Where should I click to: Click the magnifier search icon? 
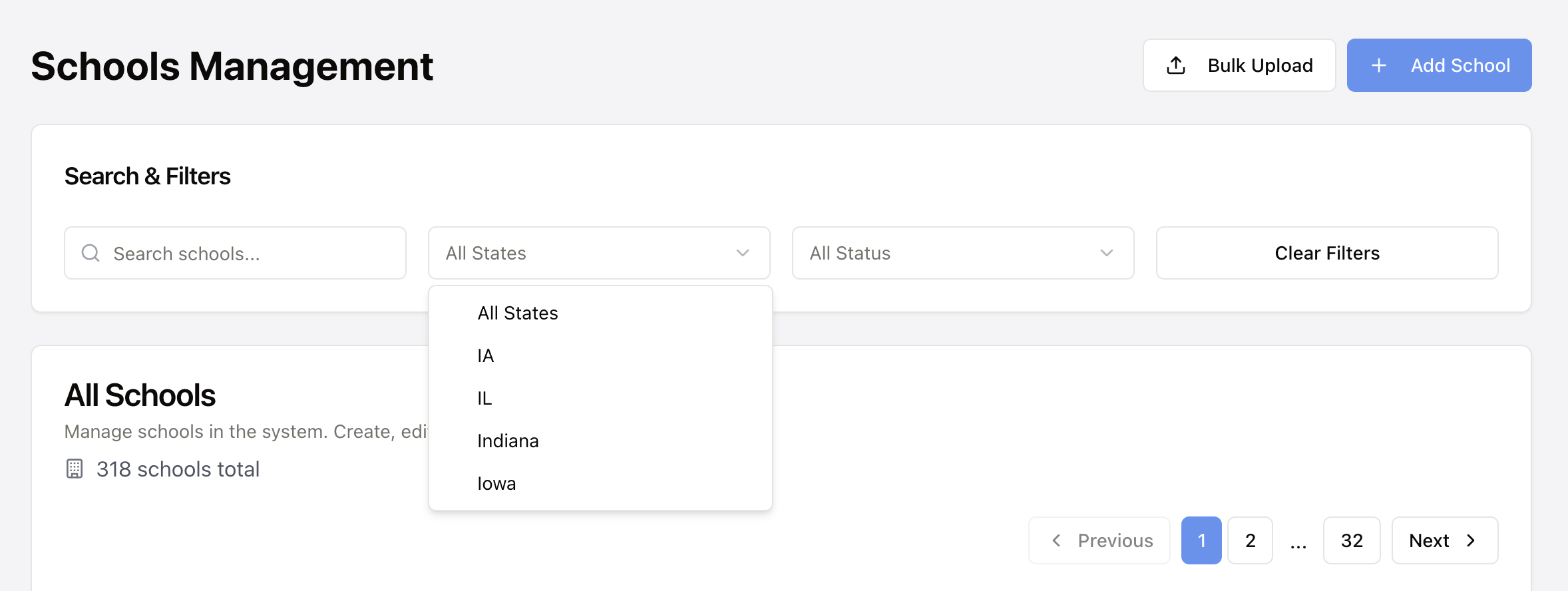pyautogui.click(x=91, y=253)
